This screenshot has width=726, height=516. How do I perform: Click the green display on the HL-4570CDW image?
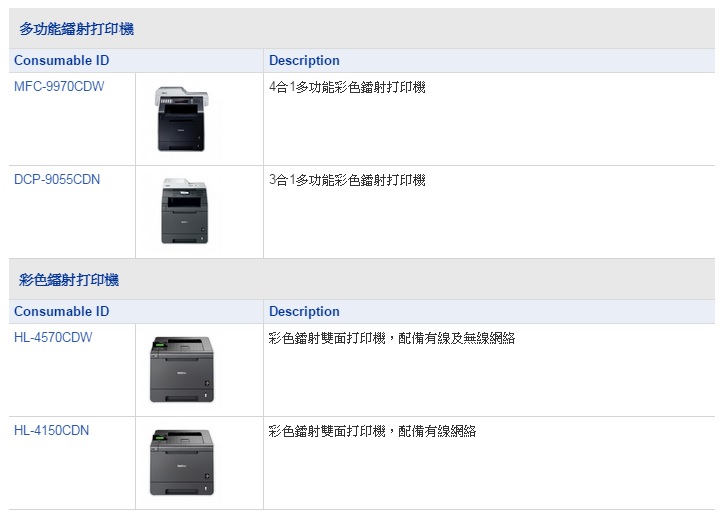[160, 346]
